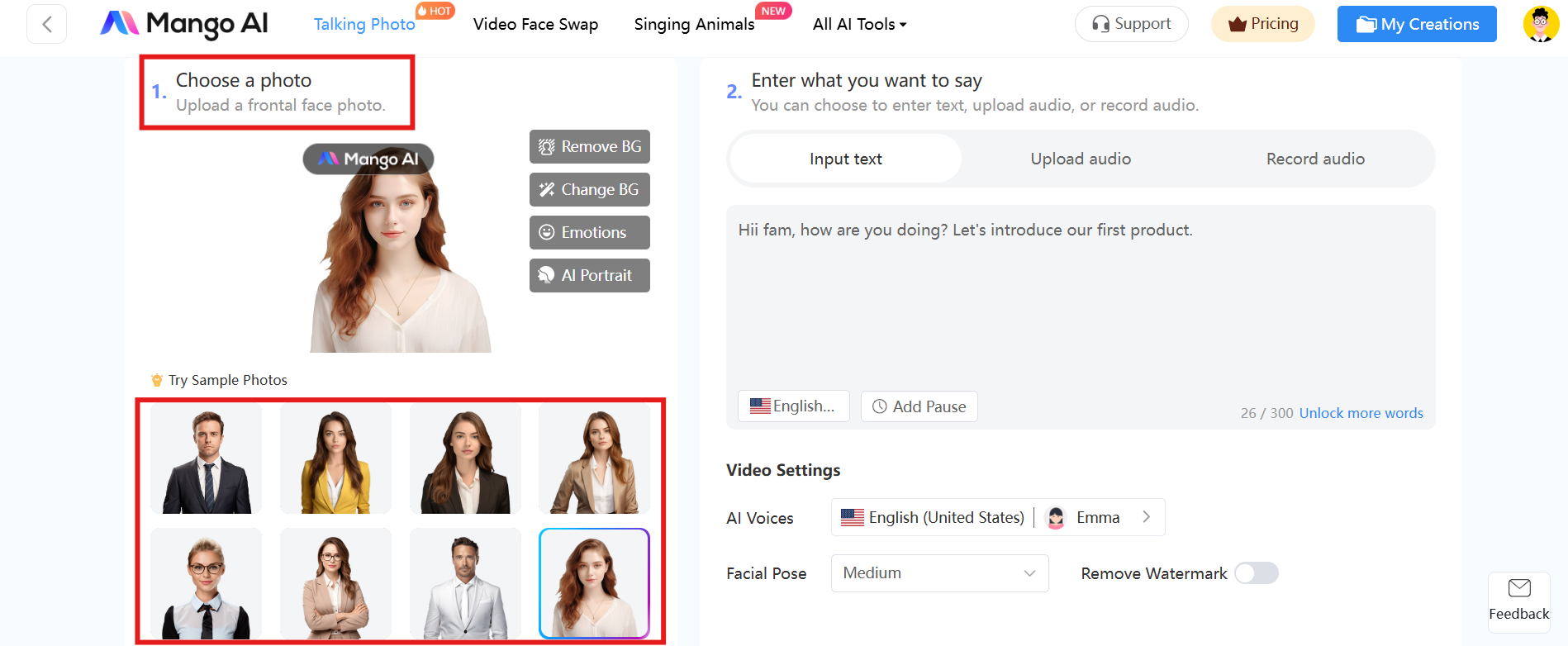Click the Video Settings heading

783,470
